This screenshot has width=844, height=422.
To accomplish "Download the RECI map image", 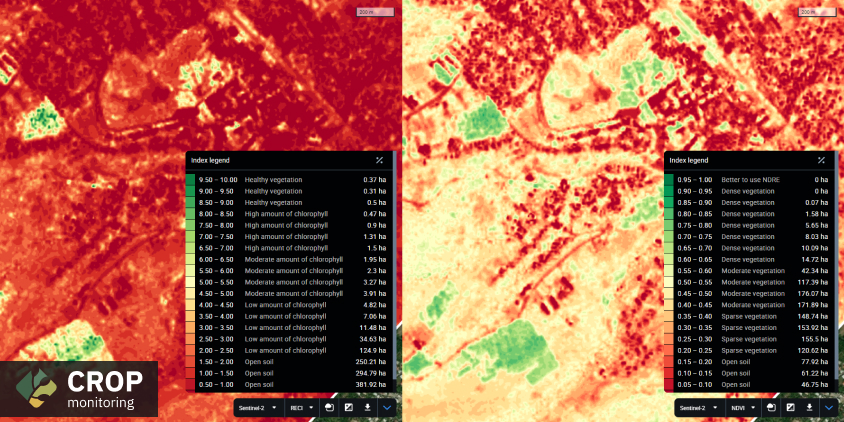I will [368, 407].
